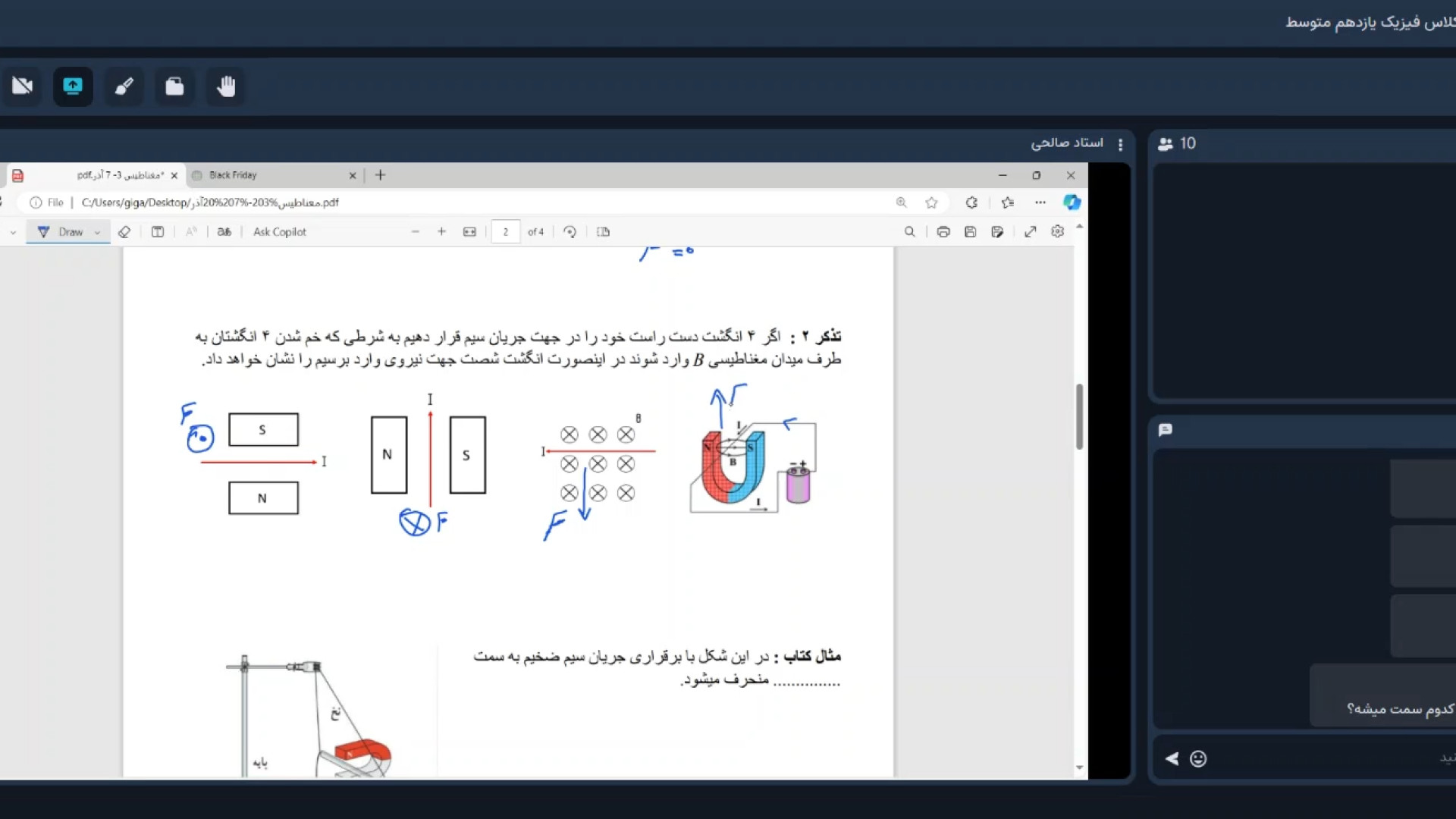Image resolution: width=1456 pixels, height=819 pixels.
Task: Select the pen annotation tool
Action: coord(124,86)
